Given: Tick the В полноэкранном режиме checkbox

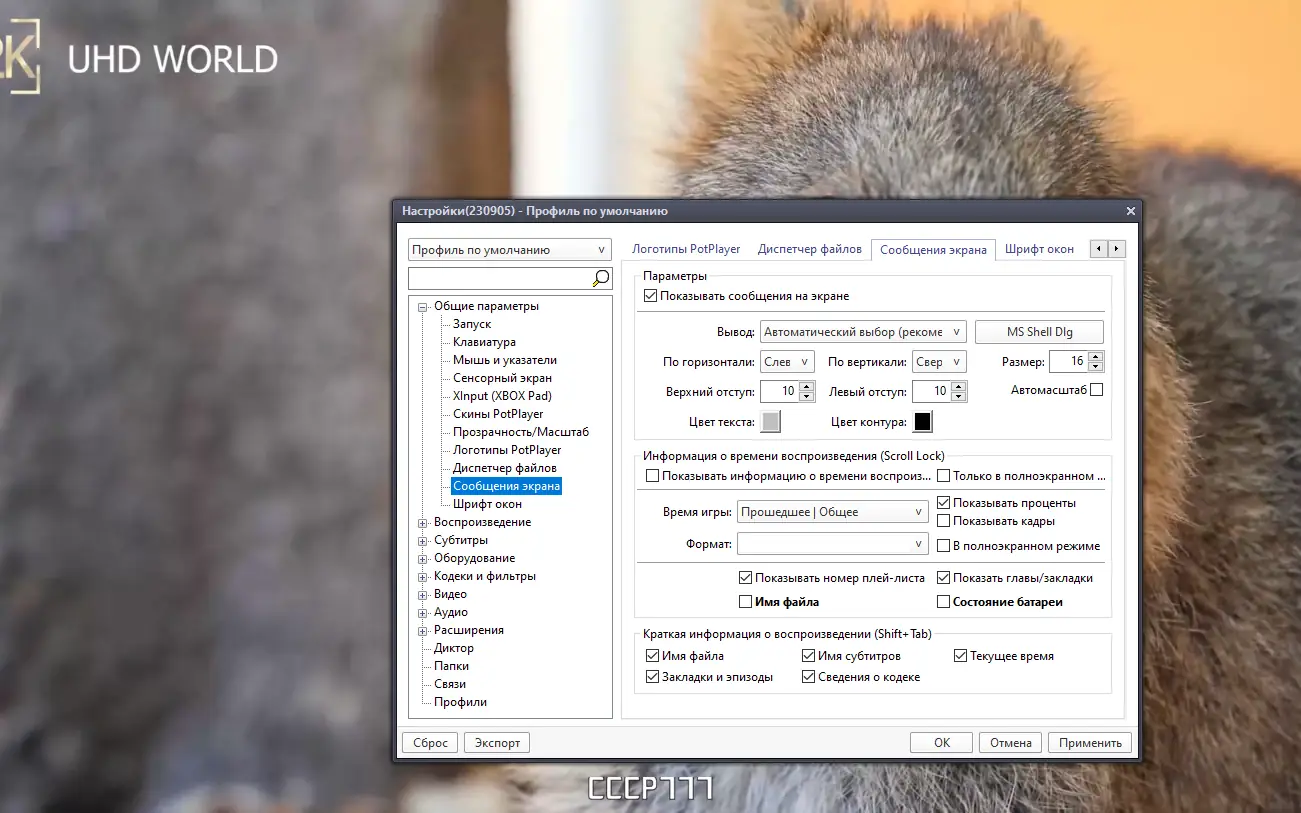Looking at the screenshot, I should pyautogui.click(x=943, y=546).
